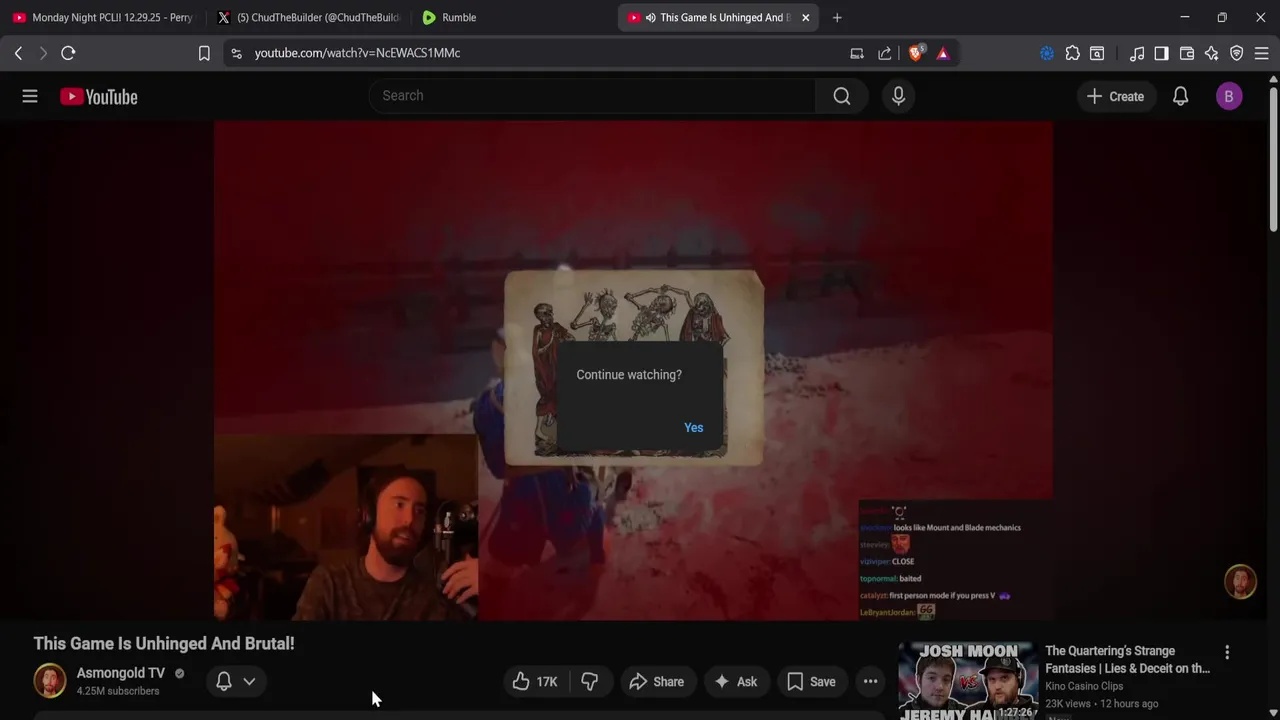Open The Quartering's Strange Fantasies video thumbnail
This screenshot has height=720, width=1280.
(968, 681)
